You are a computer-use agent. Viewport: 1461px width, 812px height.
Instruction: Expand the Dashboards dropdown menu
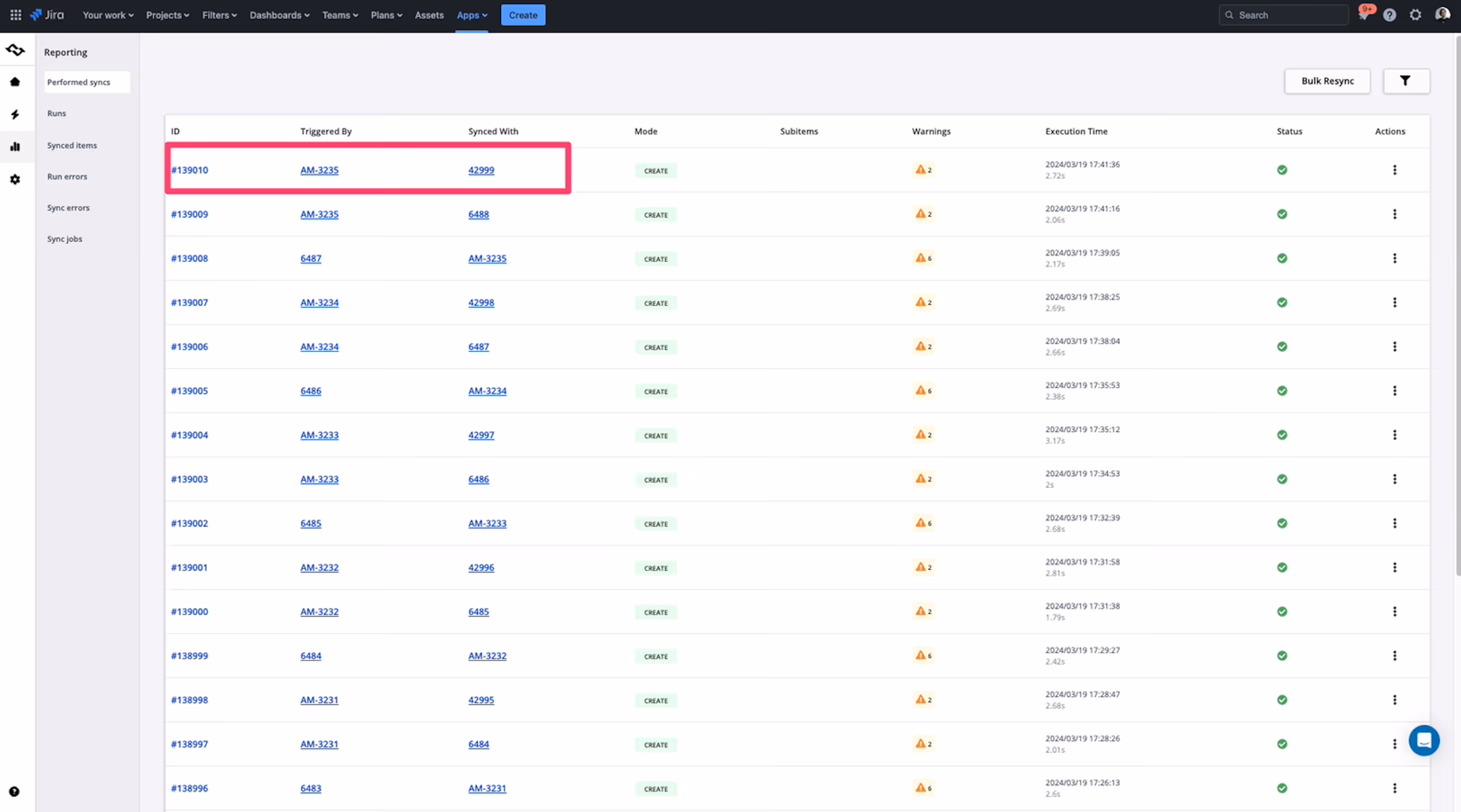coord(279,15)
